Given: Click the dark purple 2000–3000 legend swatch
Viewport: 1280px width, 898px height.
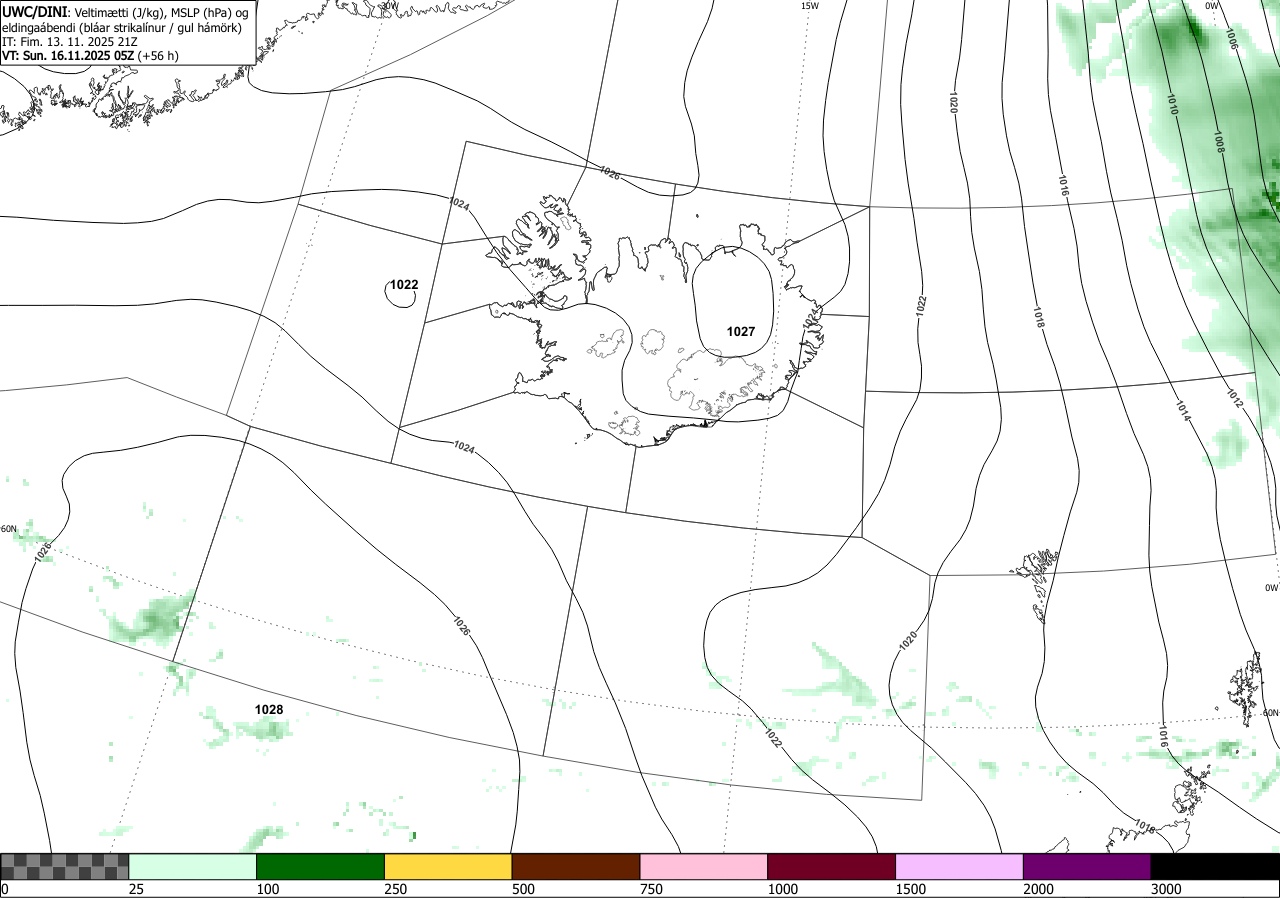Looking at the screenshot, I should [1087, 866].
